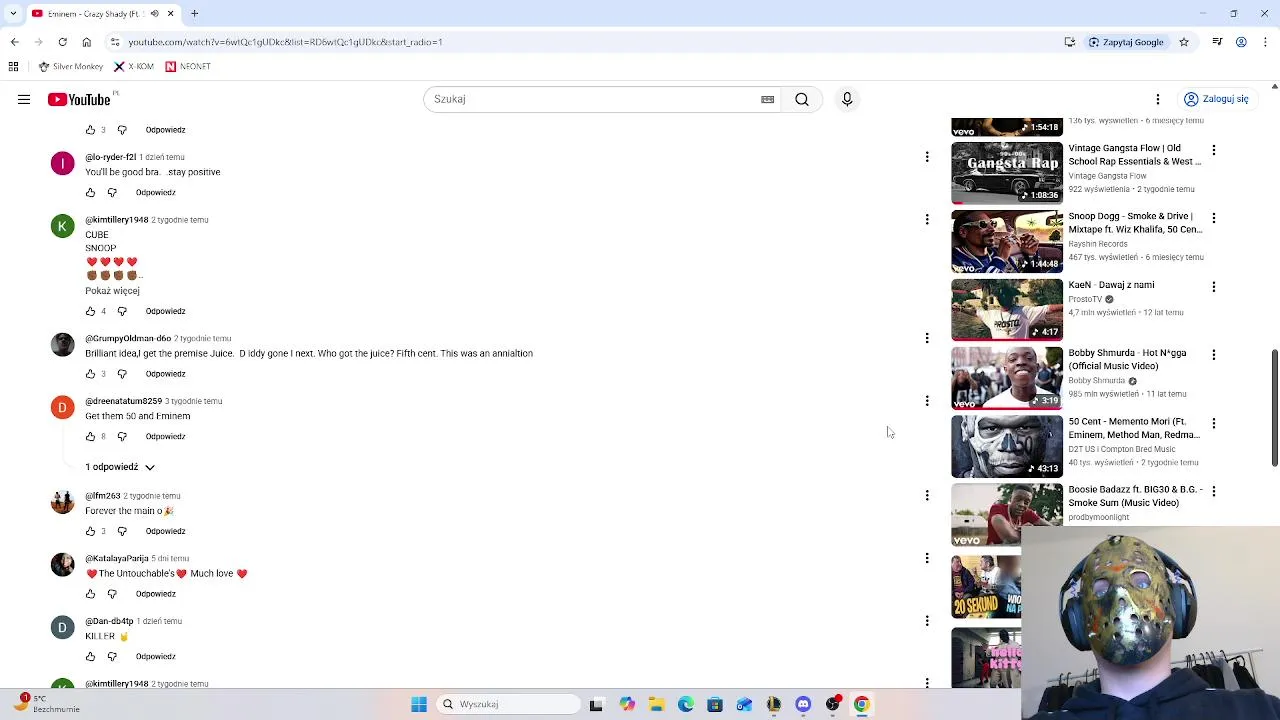
Task: Open Chrome three-dot menu
Action: (1267, 42)
